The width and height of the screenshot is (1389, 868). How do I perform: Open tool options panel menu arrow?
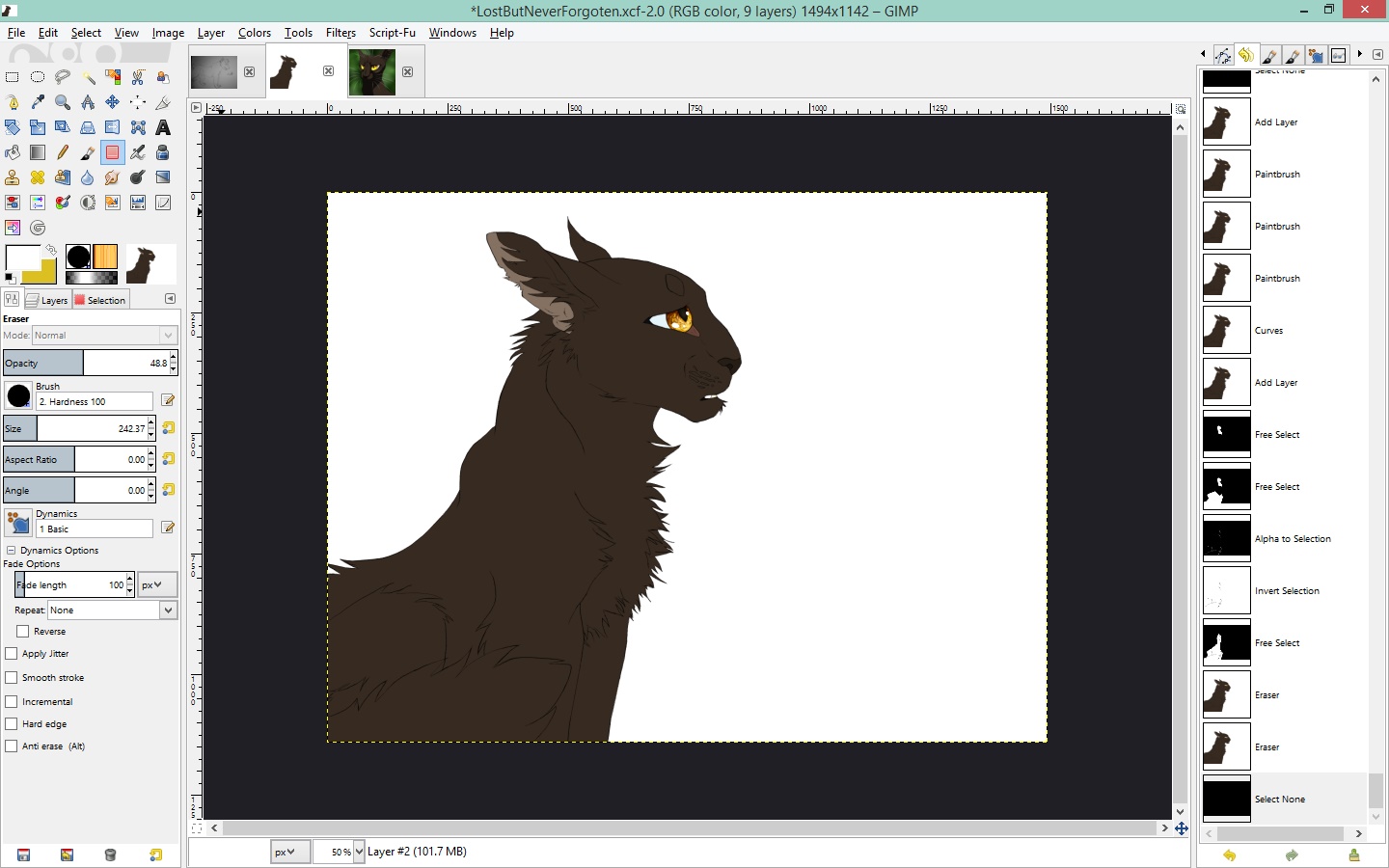click(x=171, y=299)
